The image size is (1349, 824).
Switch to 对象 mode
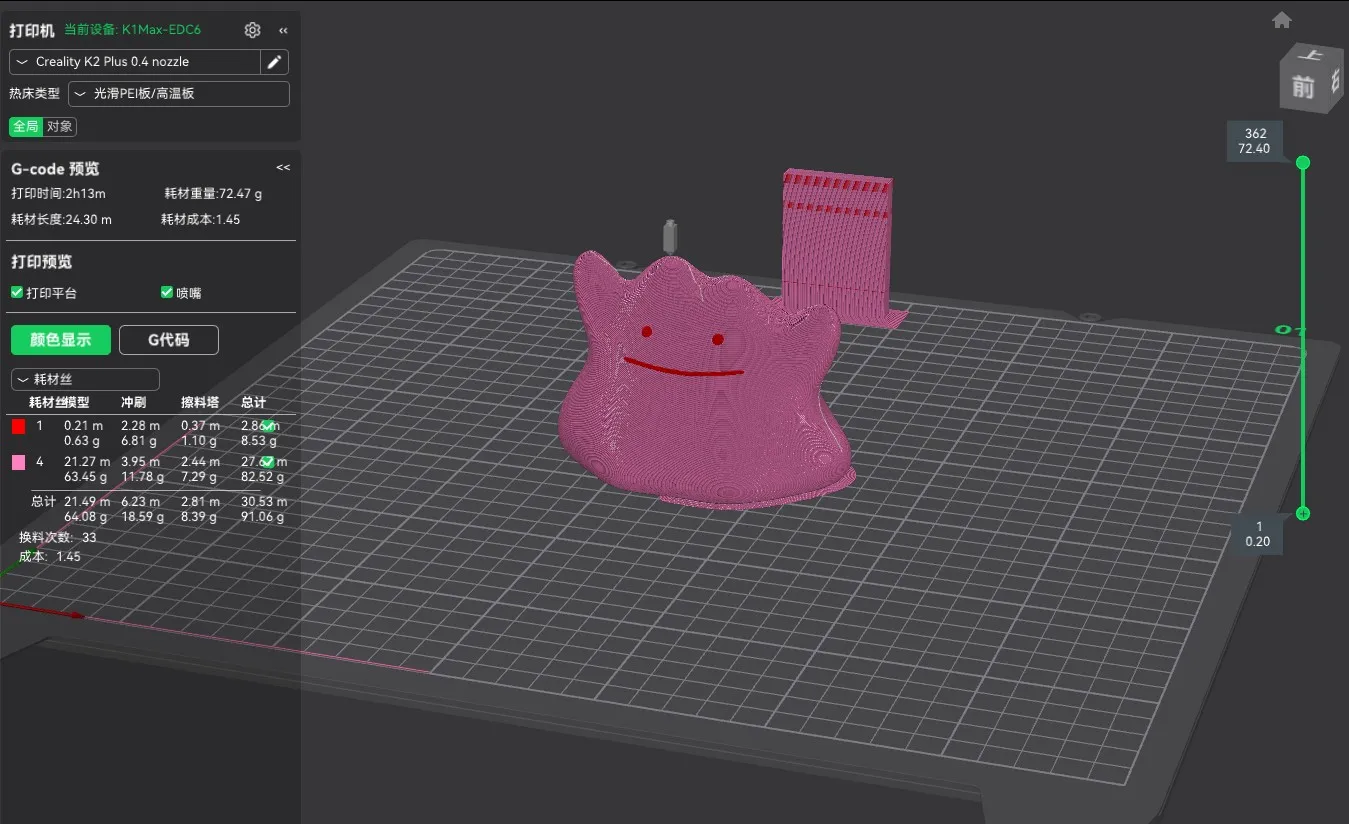(x=60, y=127)
